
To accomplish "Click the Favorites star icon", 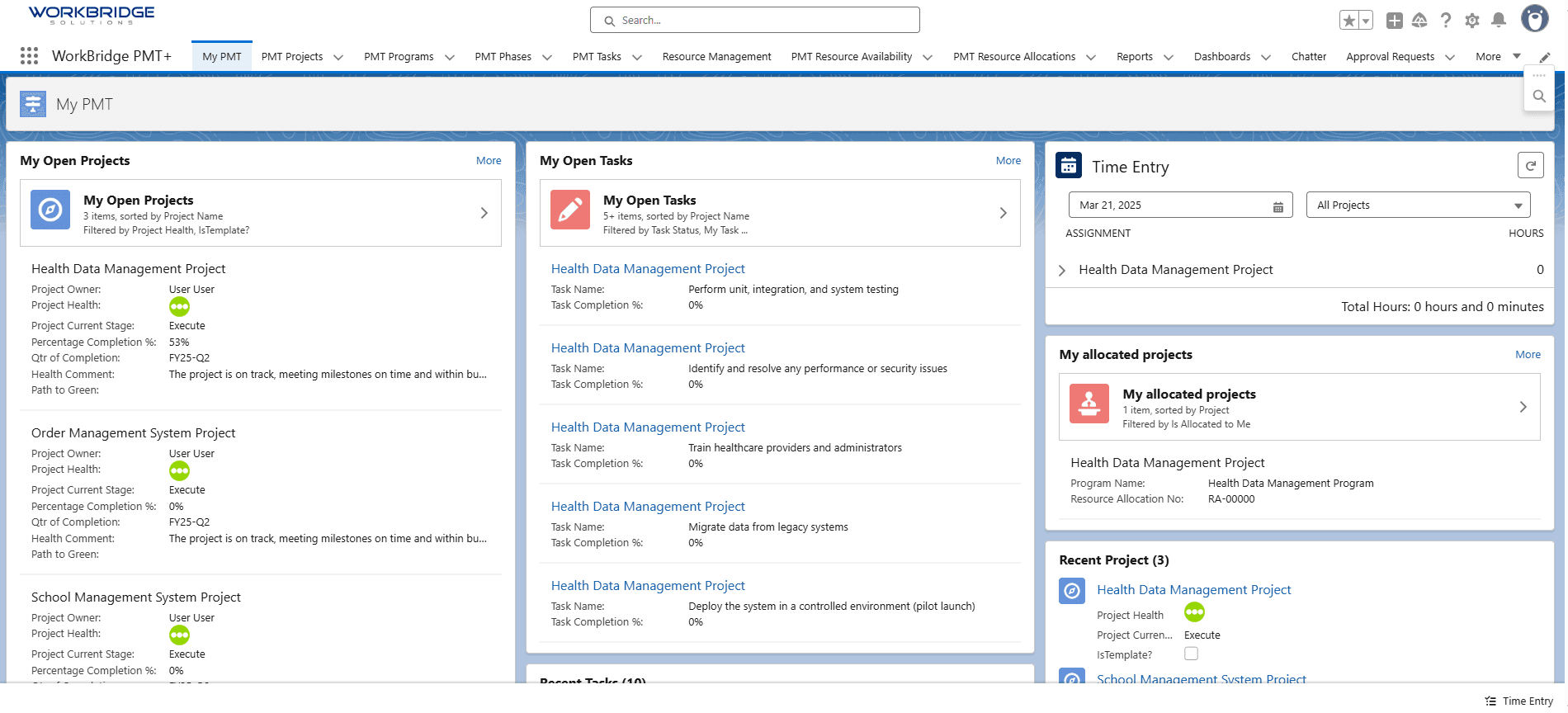I will click(1349, 21).
